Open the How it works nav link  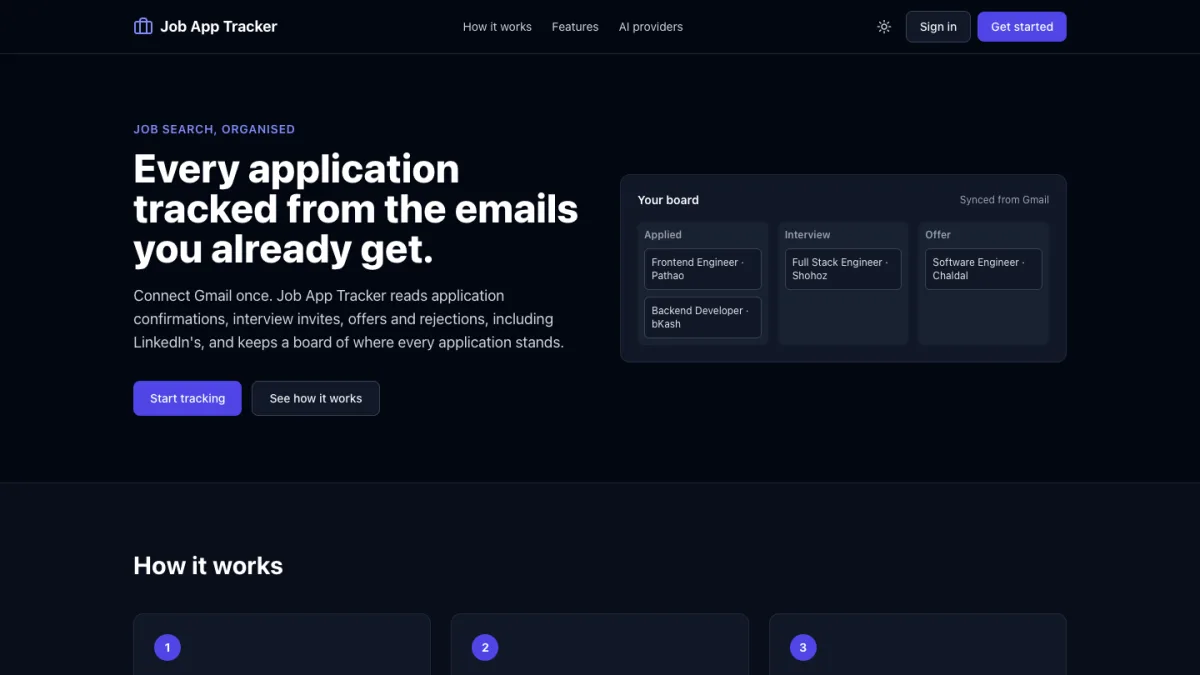(497, 27)
